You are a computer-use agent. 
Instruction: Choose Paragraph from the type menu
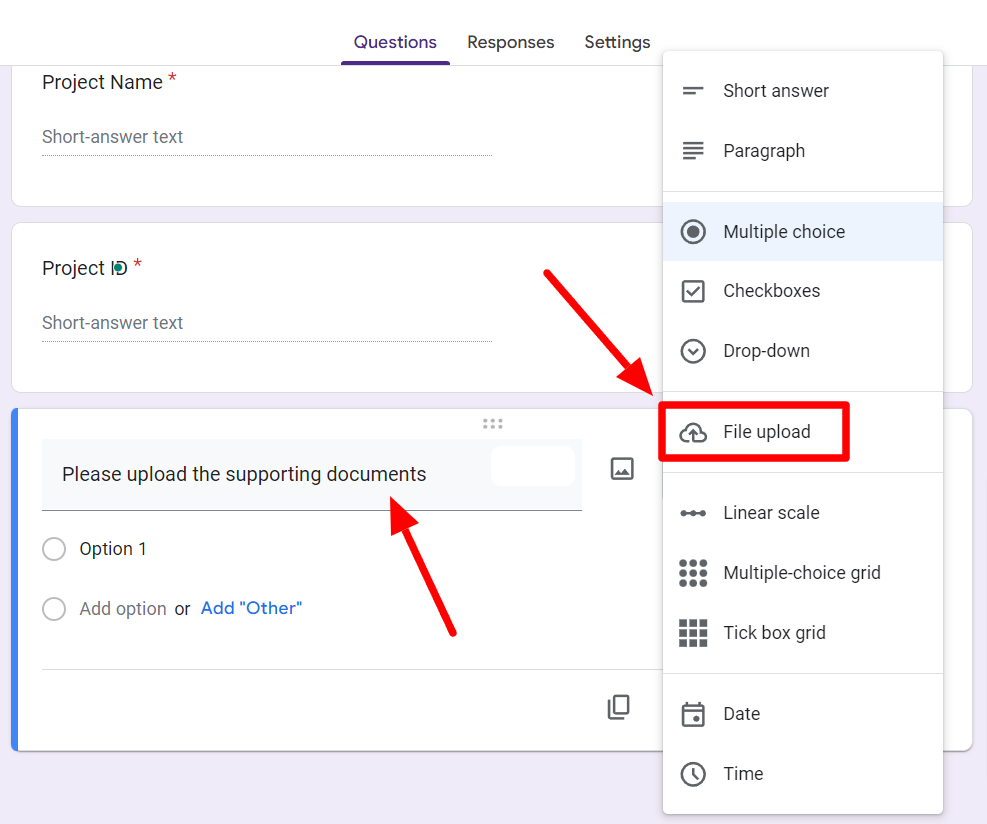803,151
